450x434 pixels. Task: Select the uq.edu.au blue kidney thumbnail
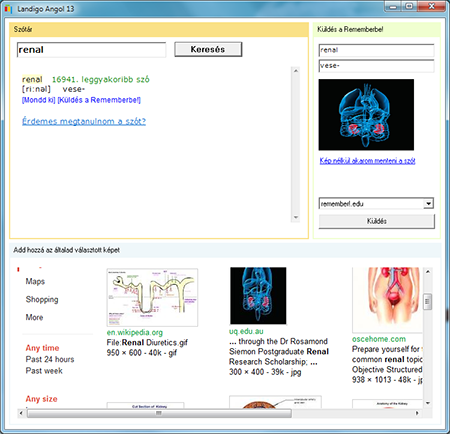point(258,296)
